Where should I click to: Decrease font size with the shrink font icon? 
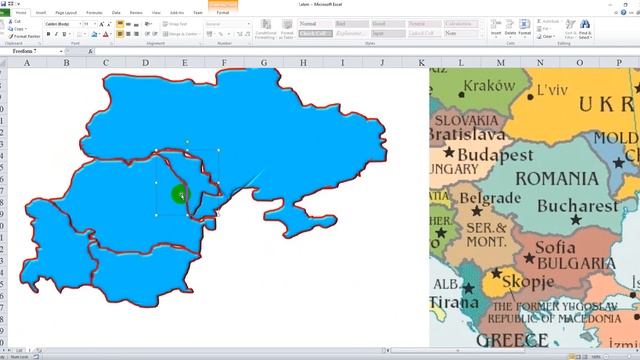pyautogui.click(x=109, y=24)
